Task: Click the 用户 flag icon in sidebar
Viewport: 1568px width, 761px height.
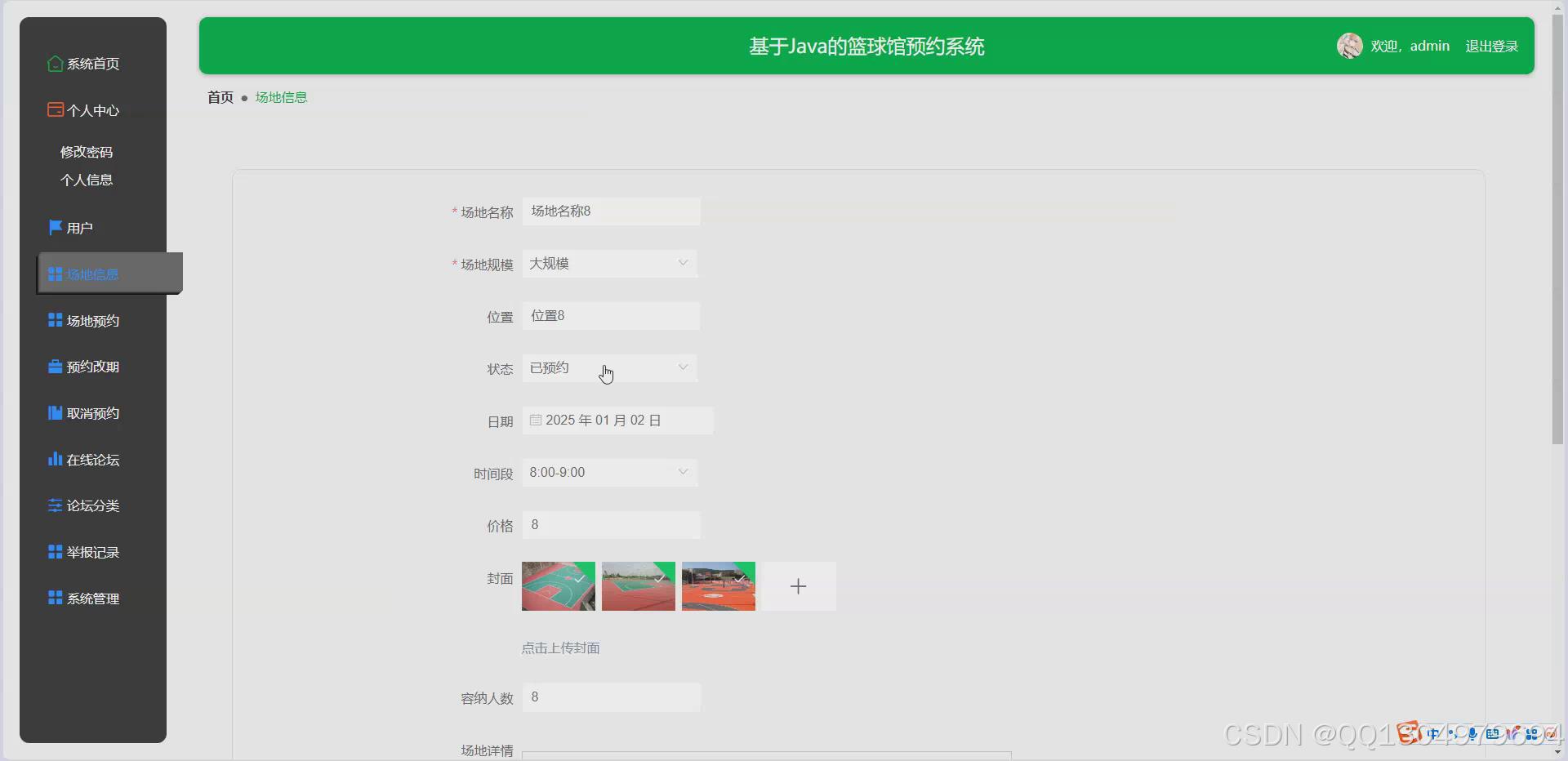Action: (55, 227)
